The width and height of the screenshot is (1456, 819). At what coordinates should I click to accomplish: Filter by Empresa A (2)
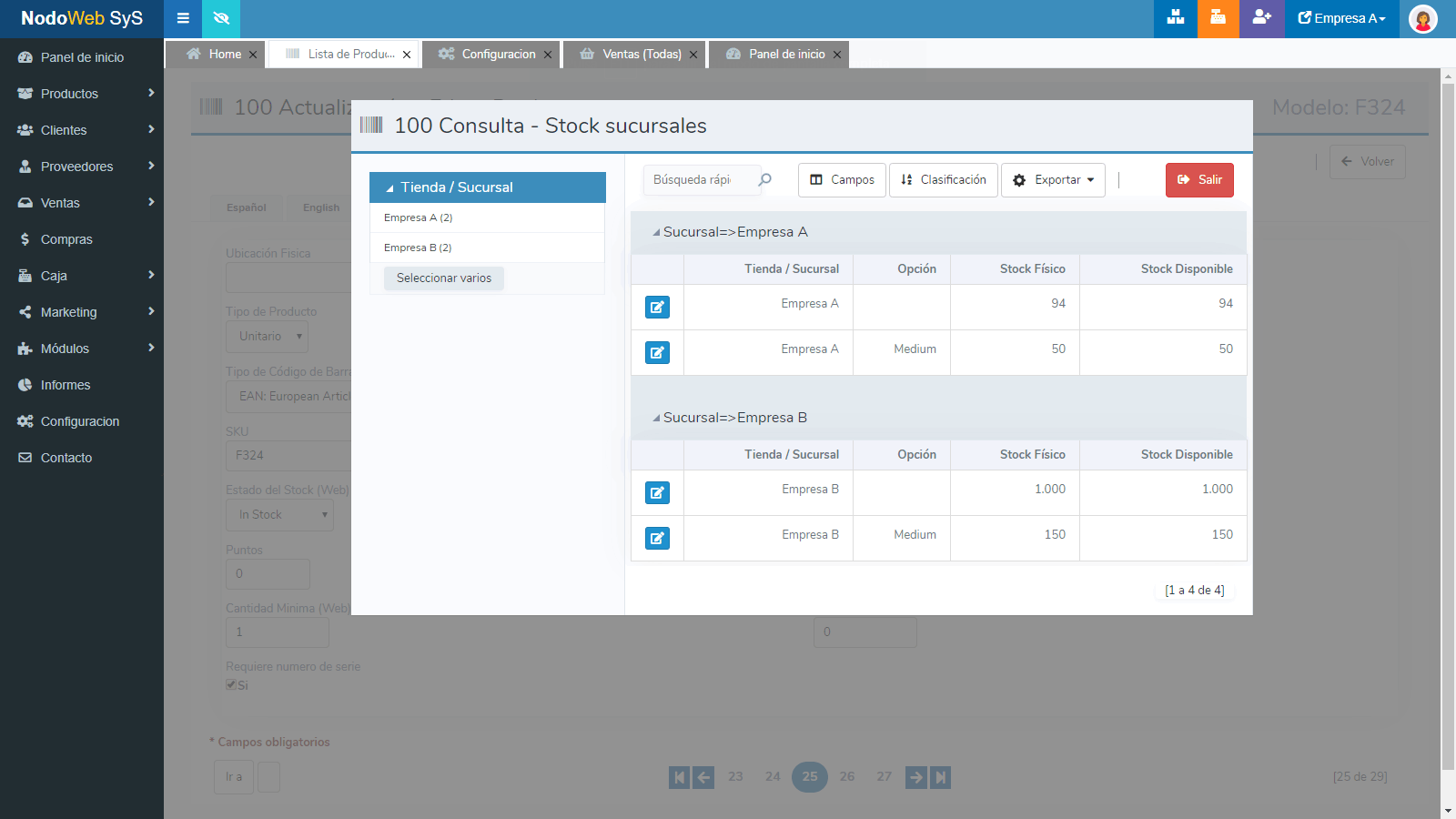click(x=419, y=218)
